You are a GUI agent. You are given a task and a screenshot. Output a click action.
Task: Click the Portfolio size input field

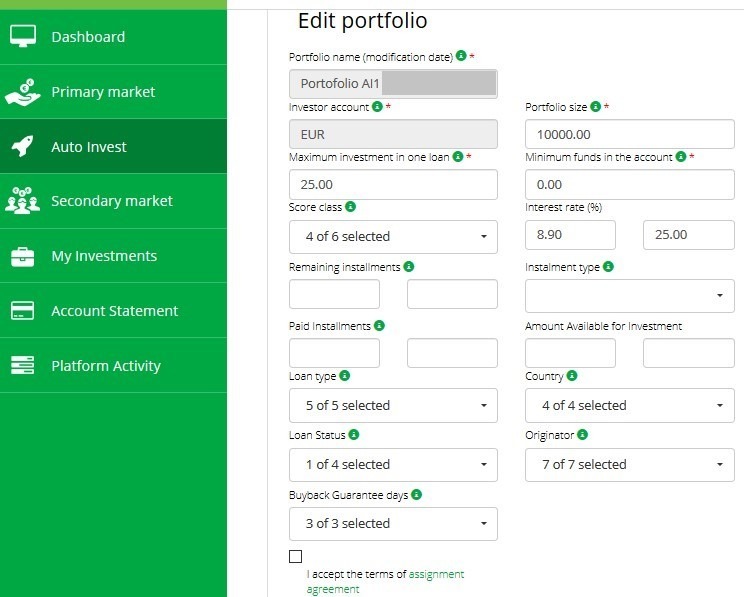pos(629,134)
